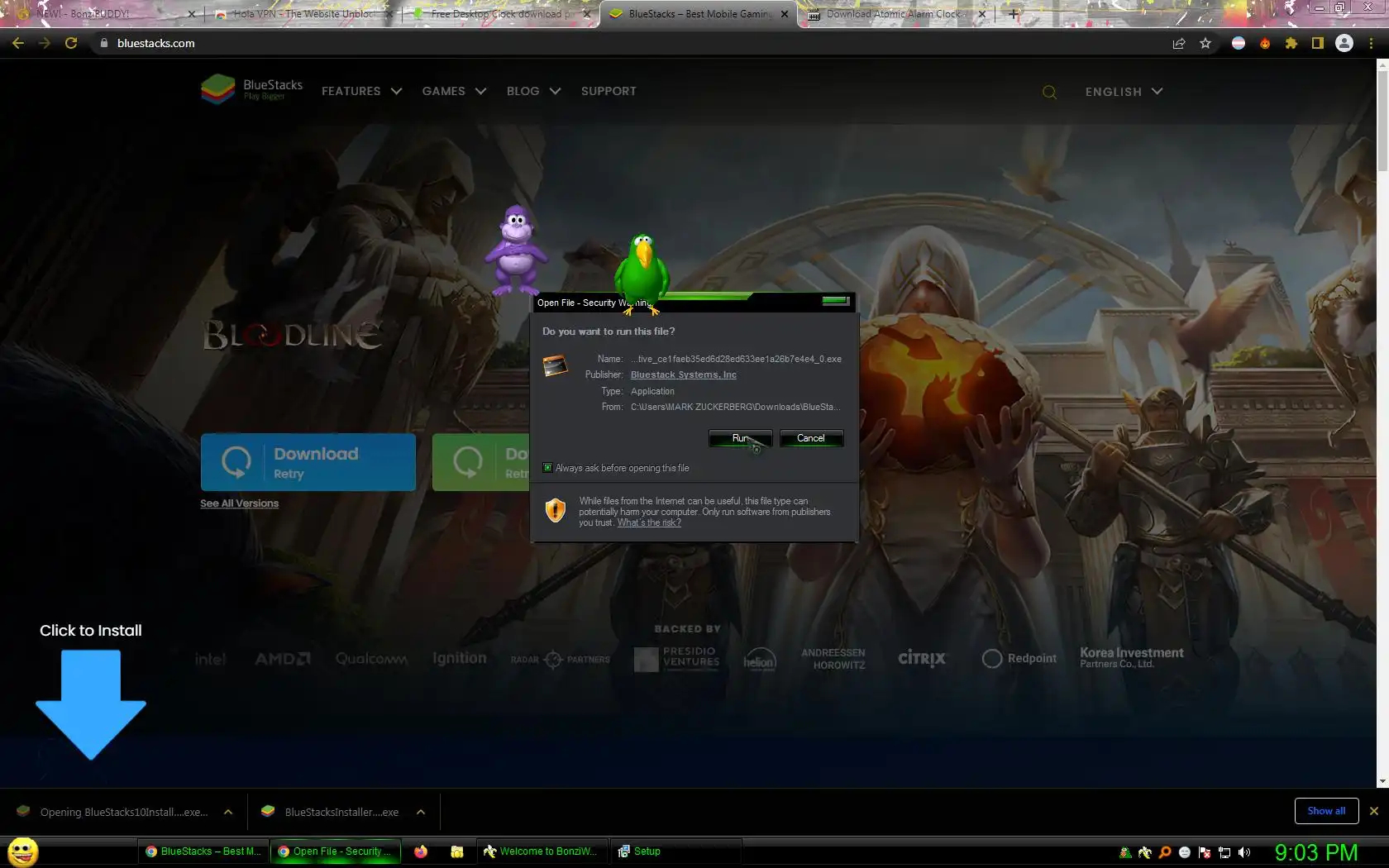Viewport: 1389px width, 868px height.
Task: Launch Firefox from the taskbar
Action: coord(421,851)
